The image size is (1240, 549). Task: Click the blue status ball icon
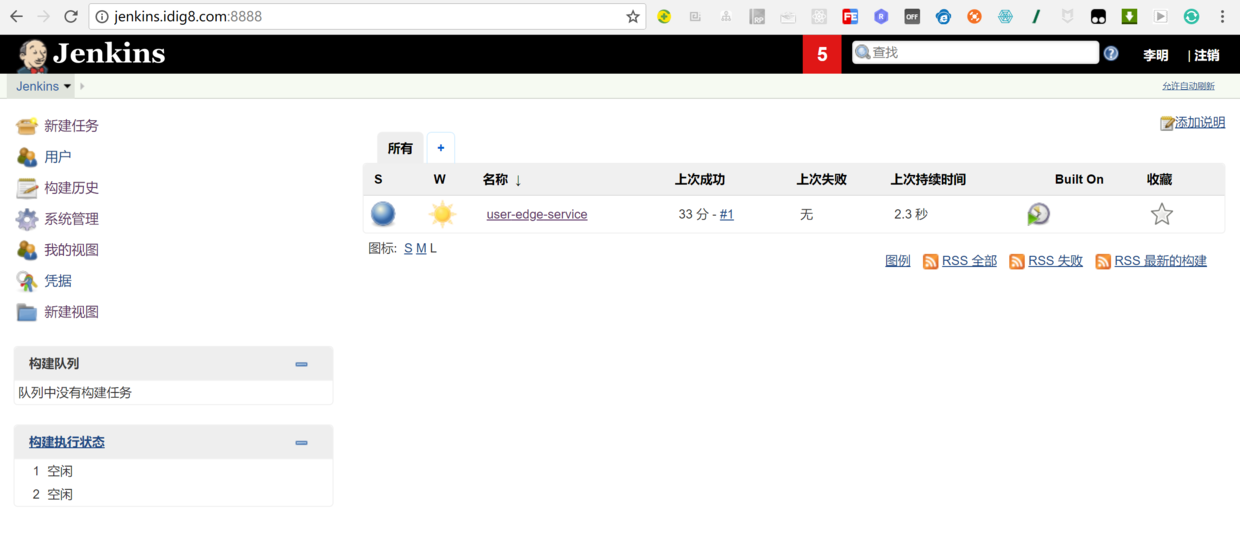pos(383,214)
